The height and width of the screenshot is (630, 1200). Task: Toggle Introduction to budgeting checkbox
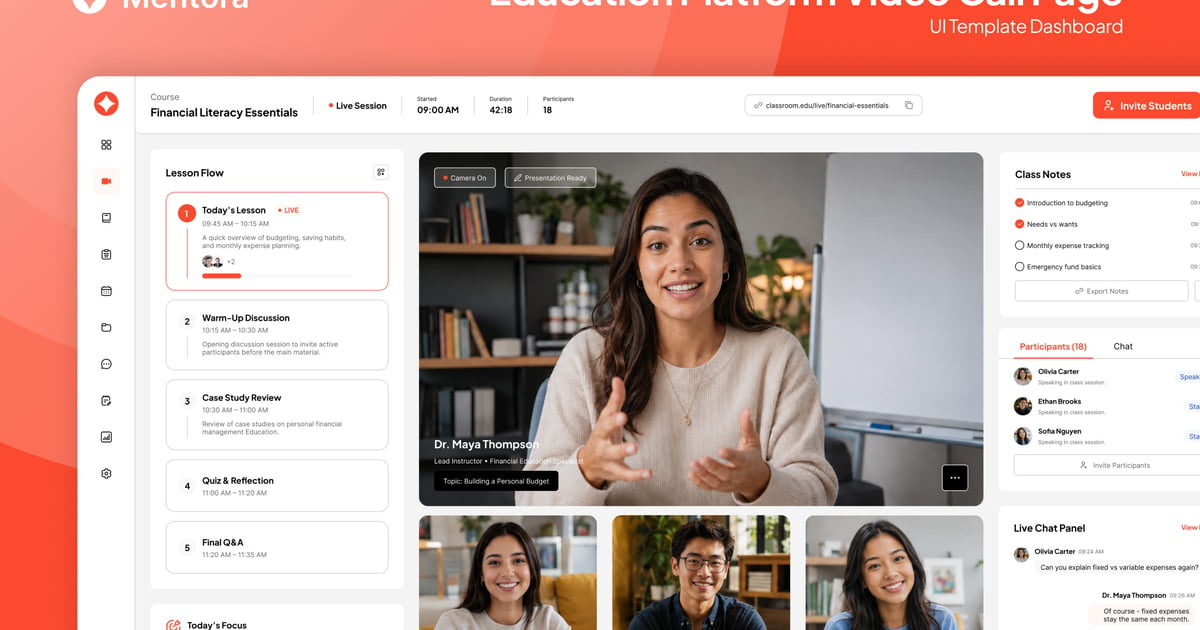tap(1020, 203)
